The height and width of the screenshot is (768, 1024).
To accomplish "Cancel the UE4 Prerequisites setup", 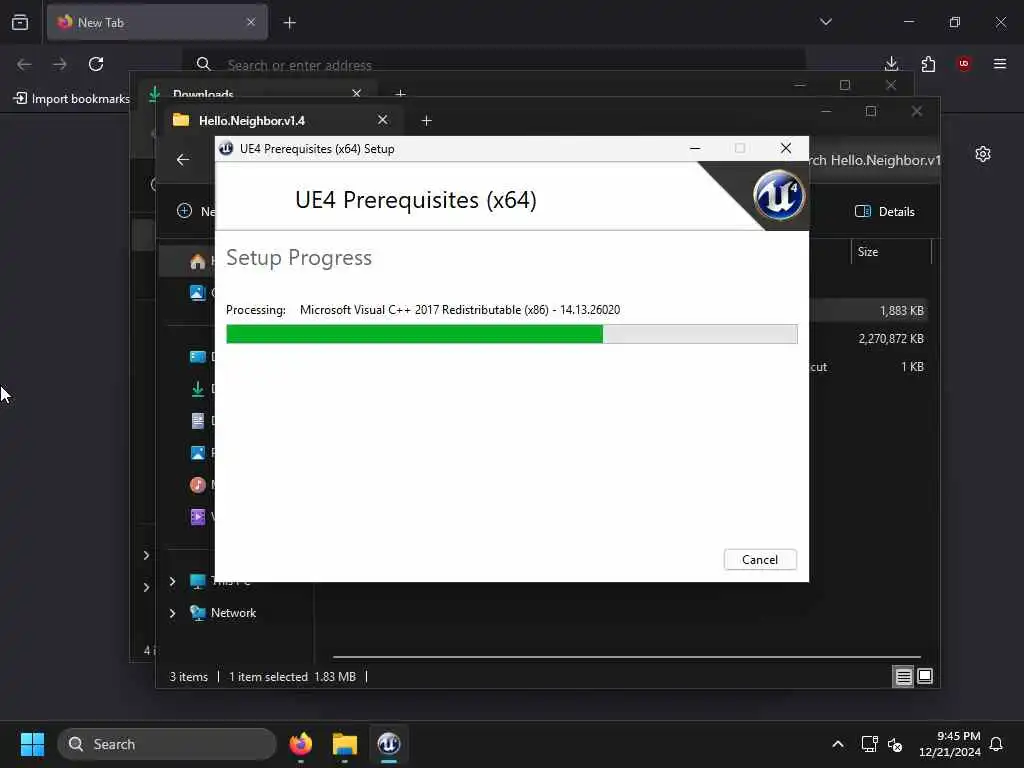I will click(x=760, y=560).
